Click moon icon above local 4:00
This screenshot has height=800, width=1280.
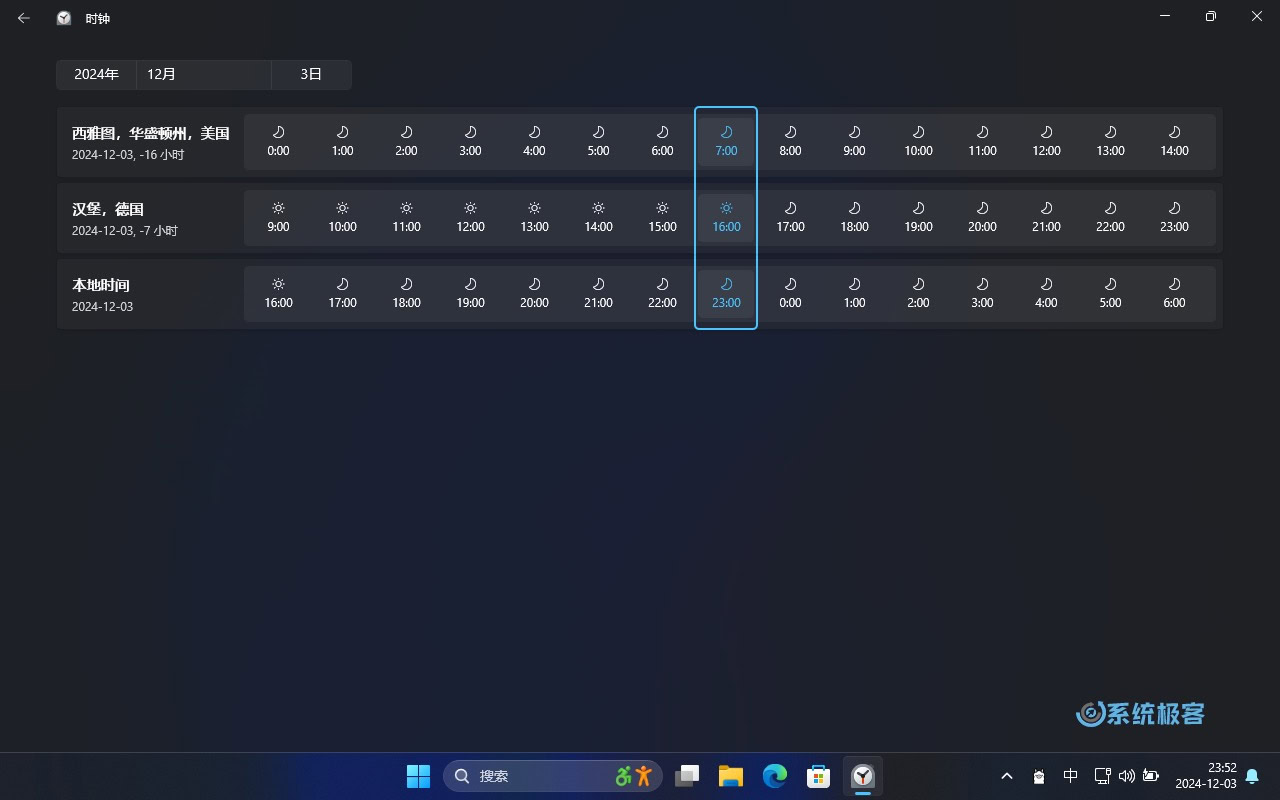[1046, 284]
